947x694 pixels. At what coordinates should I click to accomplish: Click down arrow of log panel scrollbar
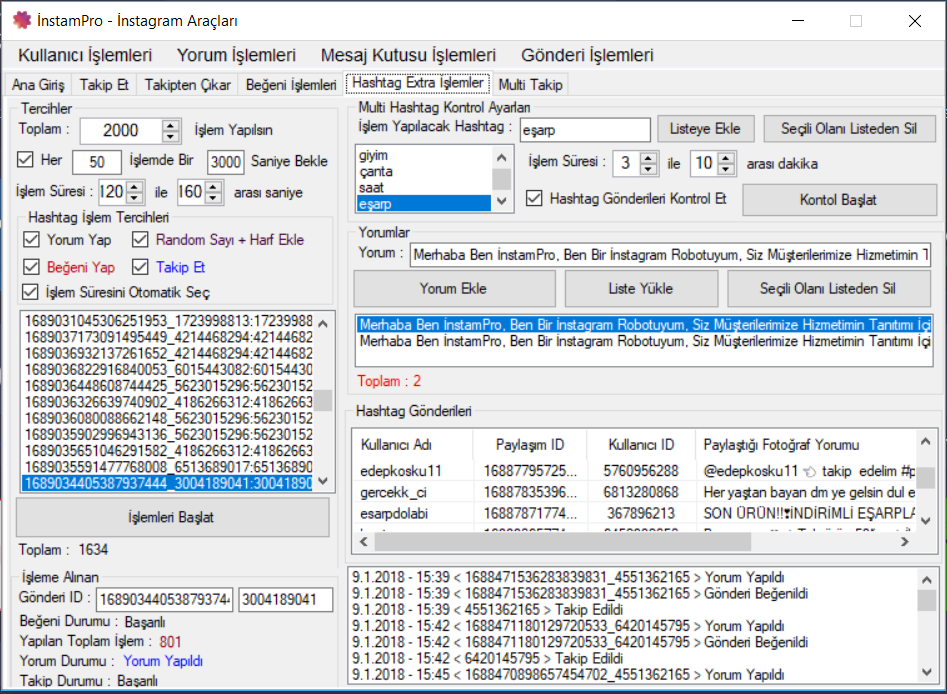pos(927,672)
